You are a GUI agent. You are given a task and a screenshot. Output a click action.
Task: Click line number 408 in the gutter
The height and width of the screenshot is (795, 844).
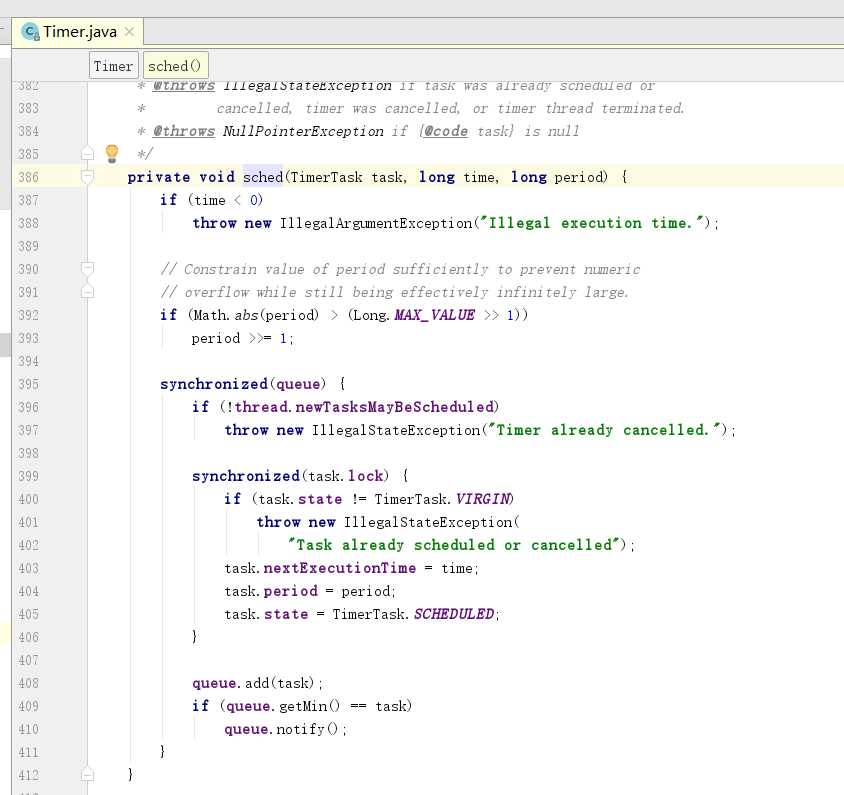[29, 683]
